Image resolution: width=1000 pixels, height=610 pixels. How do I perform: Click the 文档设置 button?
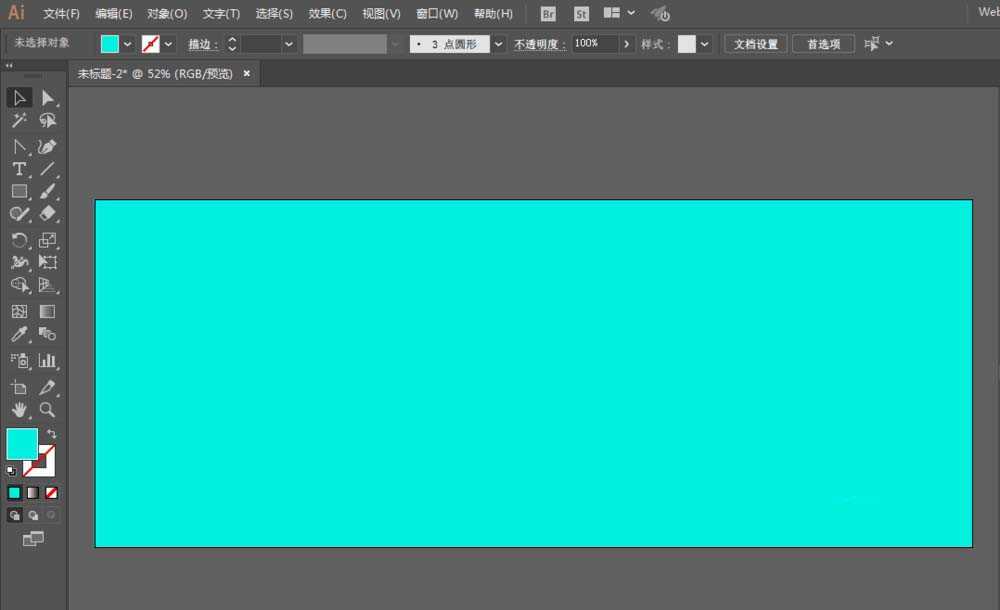click(755, 44)
